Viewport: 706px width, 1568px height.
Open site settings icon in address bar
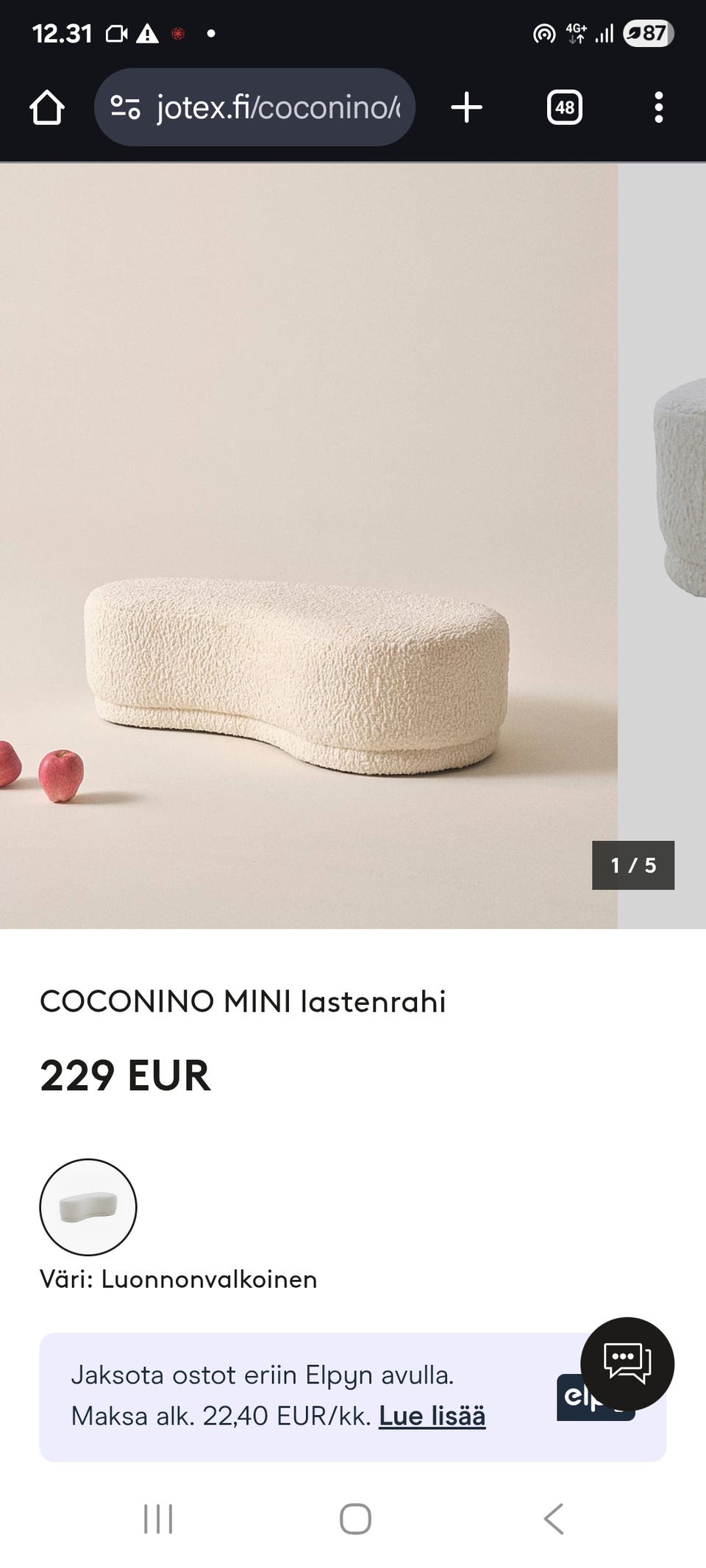tap(125, 107)
